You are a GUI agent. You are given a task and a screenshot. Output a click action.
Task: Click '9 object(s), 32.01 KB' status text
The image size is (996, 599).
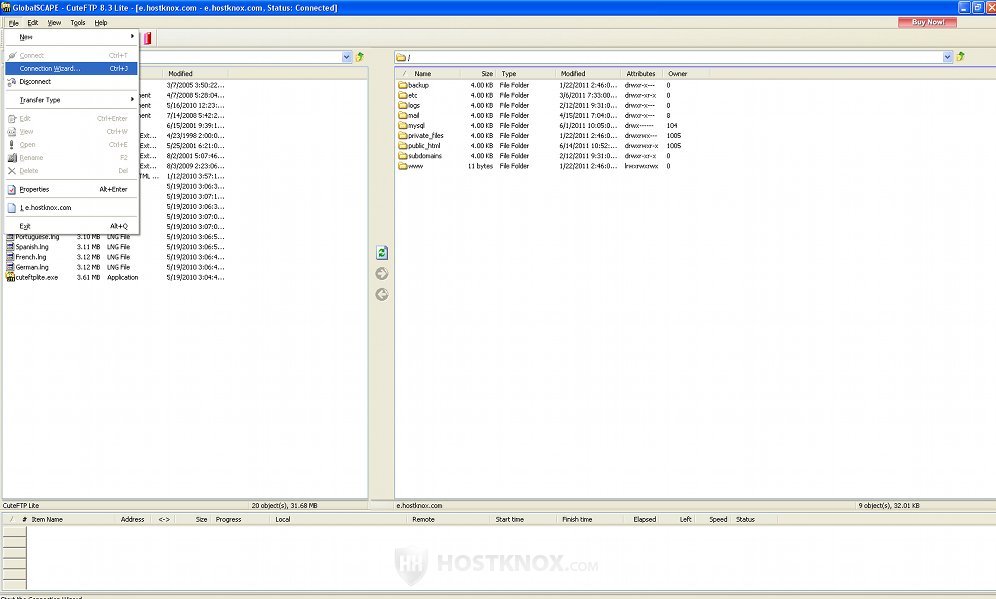coord(889,506)
